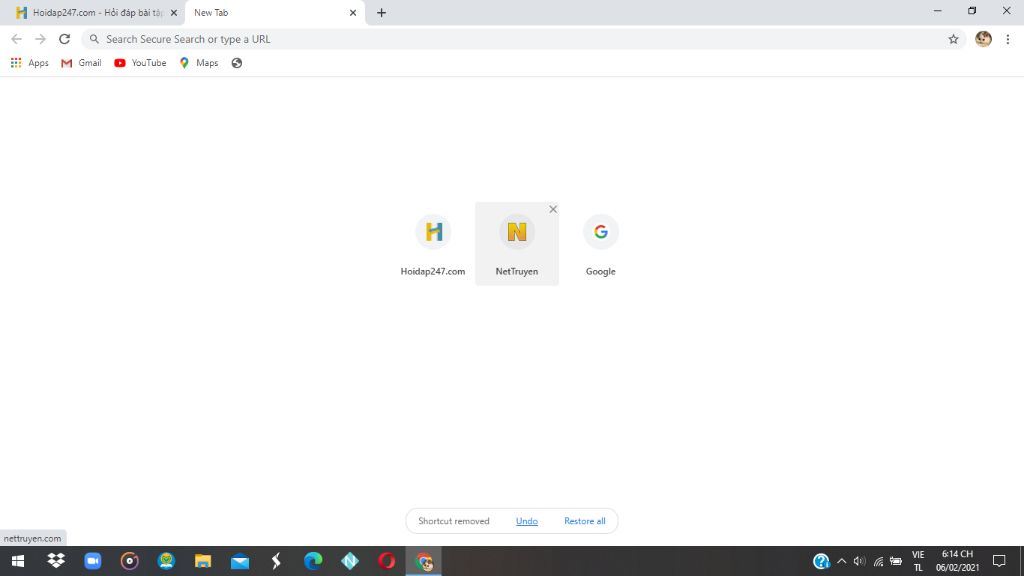Click the help question-mark tray icon
This screenshot has height=576, width=1024.
821,561
